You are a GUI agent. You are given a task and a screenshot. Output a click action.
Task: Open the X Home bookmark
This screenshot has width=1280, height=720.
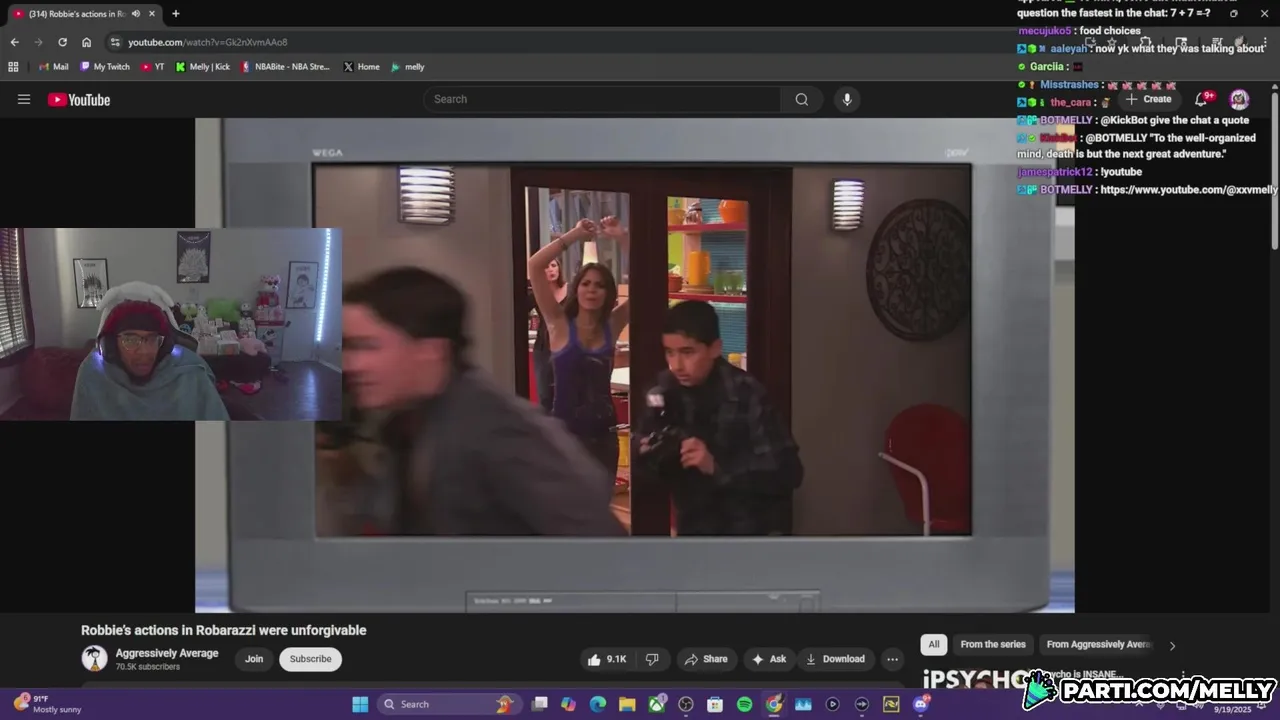point(361,67)
